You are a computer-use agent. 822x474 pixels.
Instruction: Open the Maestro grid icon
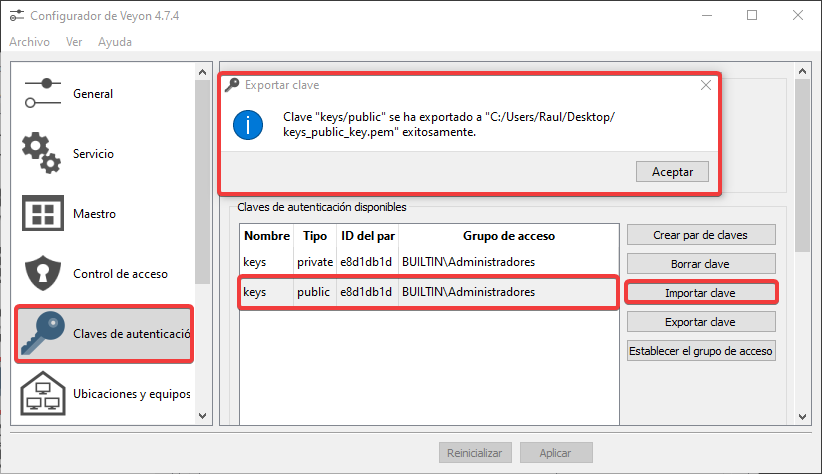(x=43, y=213)
